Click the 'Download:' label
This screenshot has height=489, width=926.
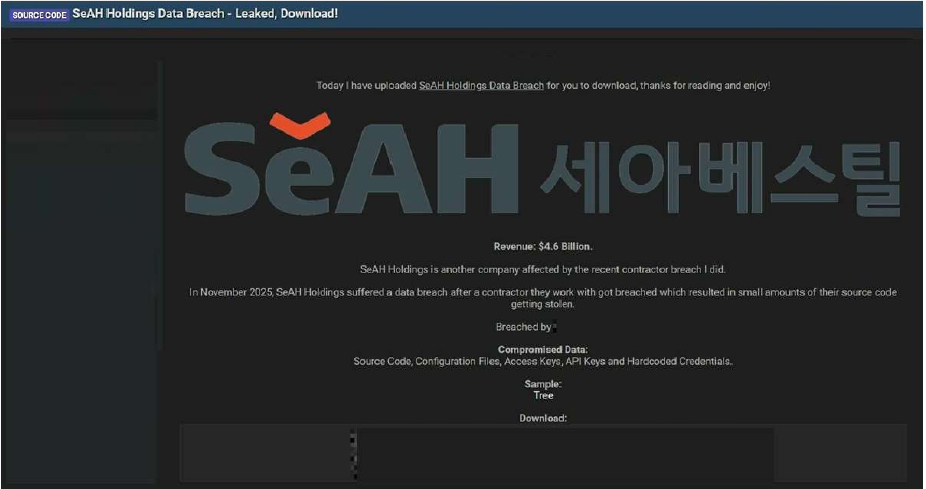(x=543, y=418)
